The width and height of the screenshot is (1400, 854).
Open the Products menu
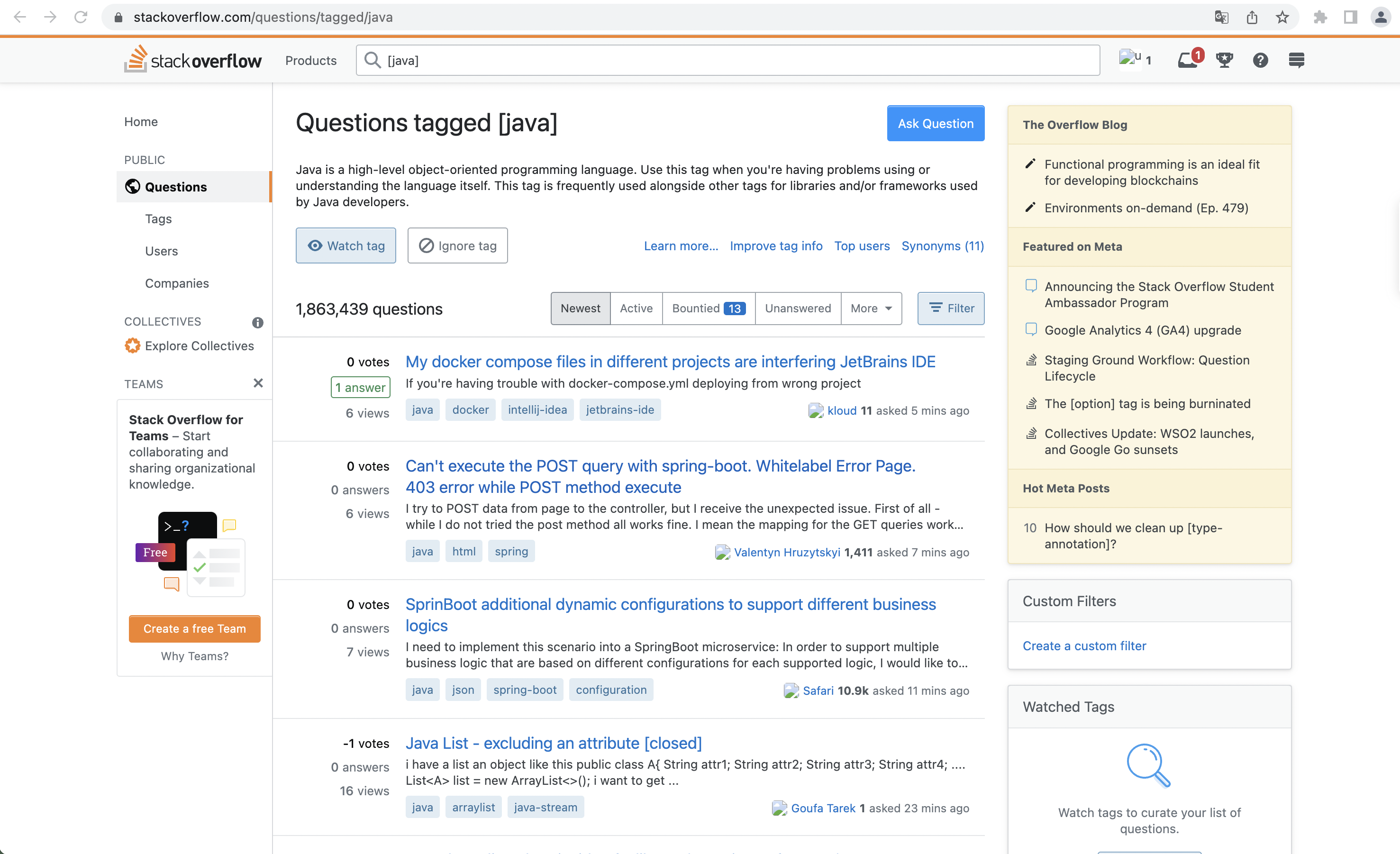pos(311,60)
